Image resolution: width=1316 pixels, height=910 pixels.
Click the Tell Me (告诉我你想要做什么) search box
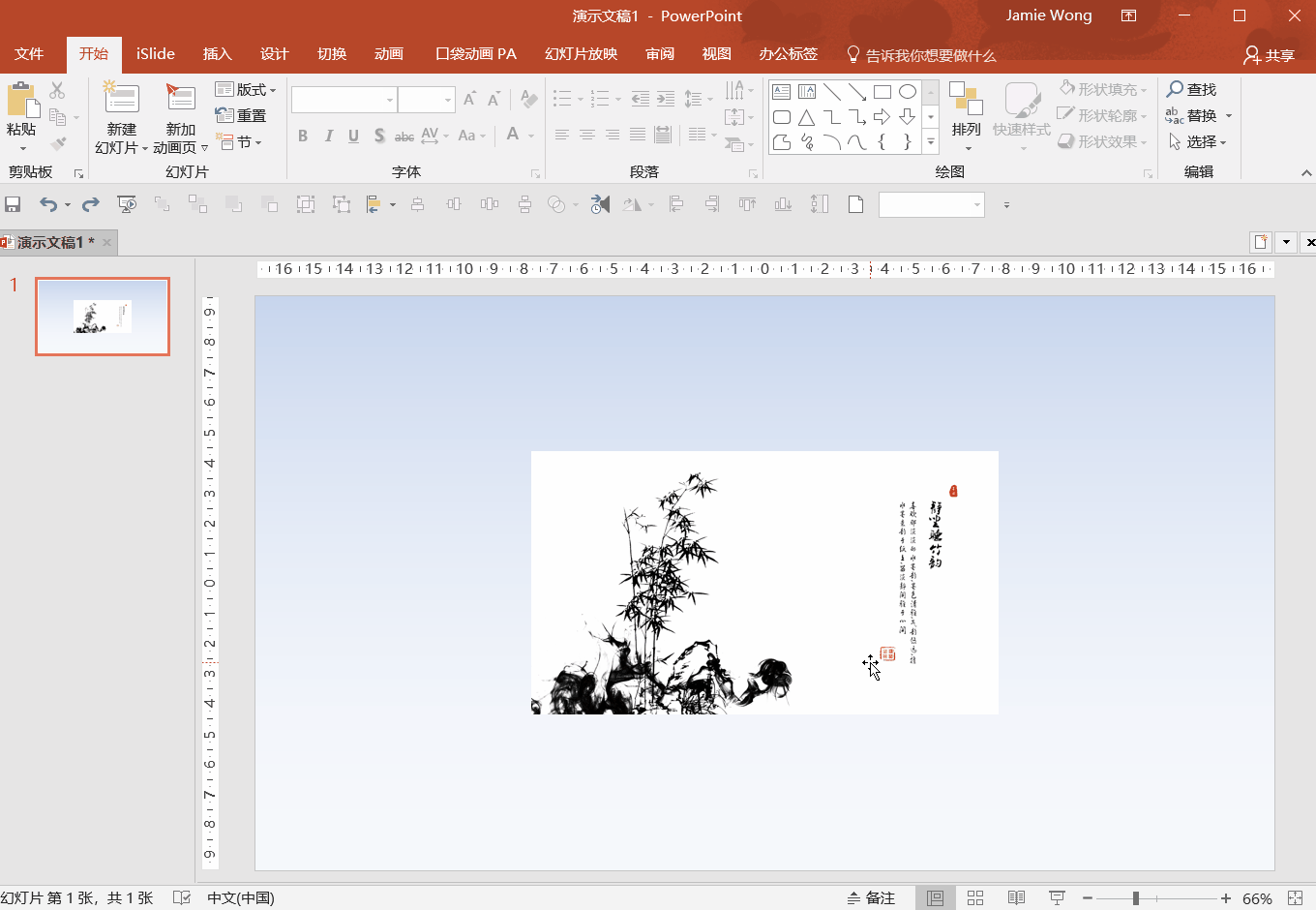921,55
